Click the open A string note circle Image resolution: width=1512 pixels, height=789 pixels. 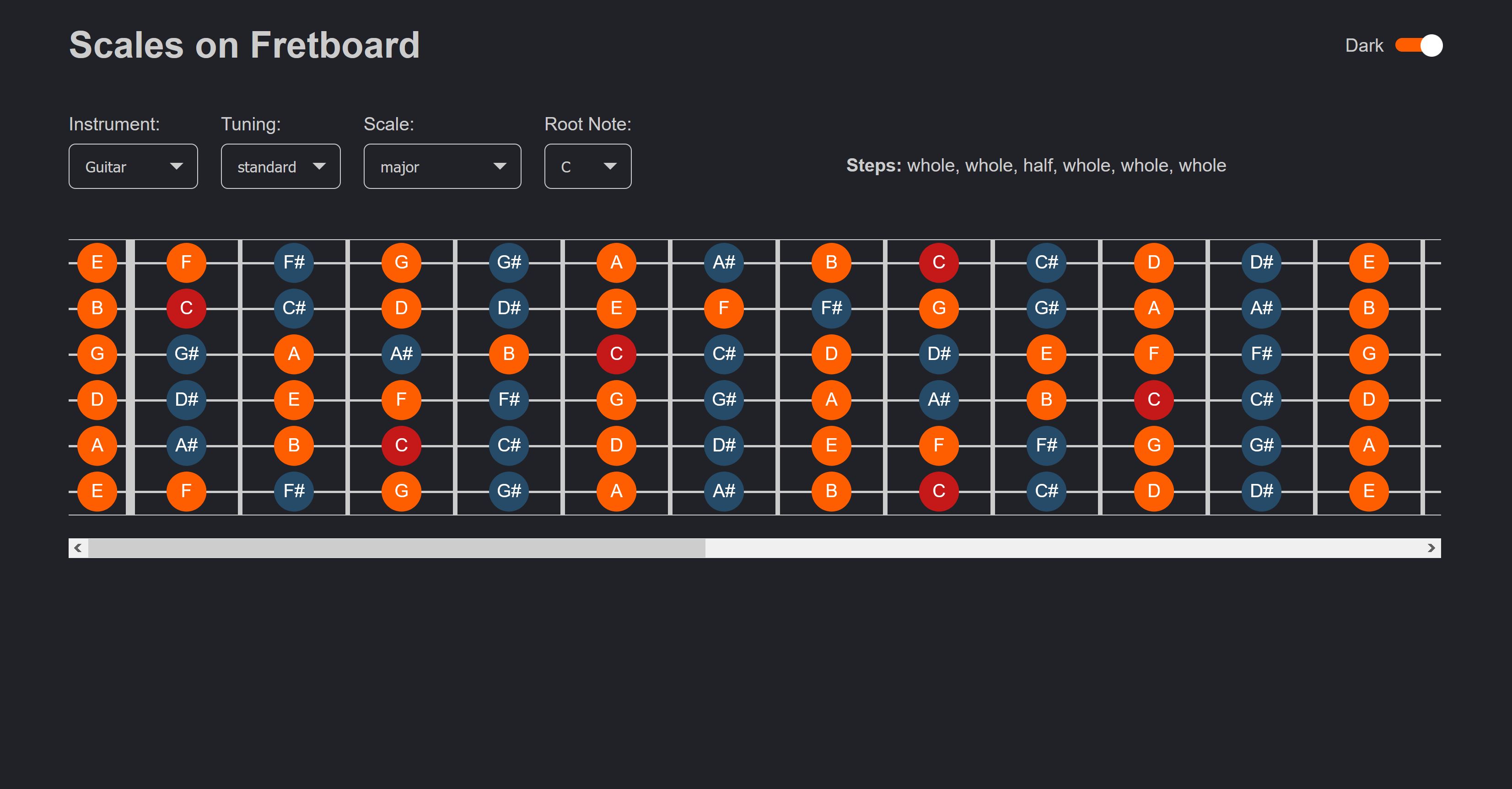click(97, 445)
